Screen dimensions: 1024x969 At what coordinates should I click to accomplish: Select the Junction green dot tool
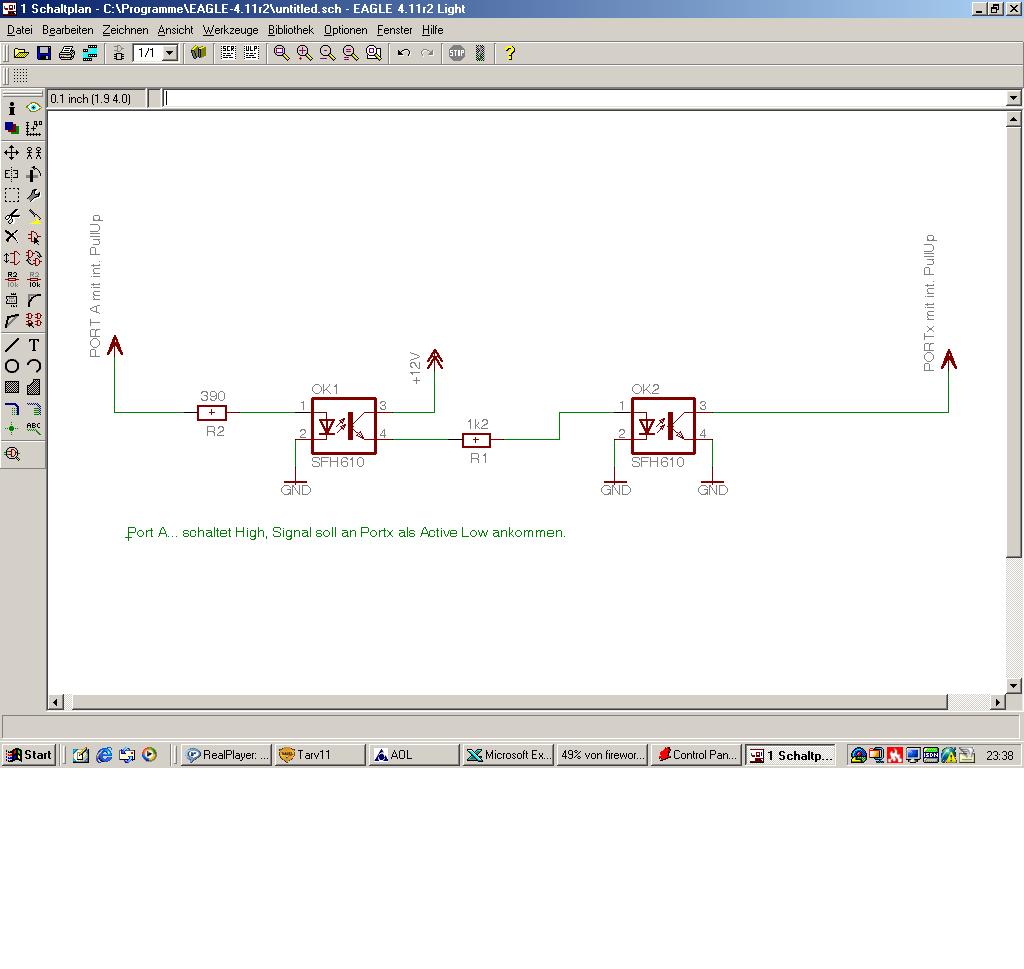[12, 428]
